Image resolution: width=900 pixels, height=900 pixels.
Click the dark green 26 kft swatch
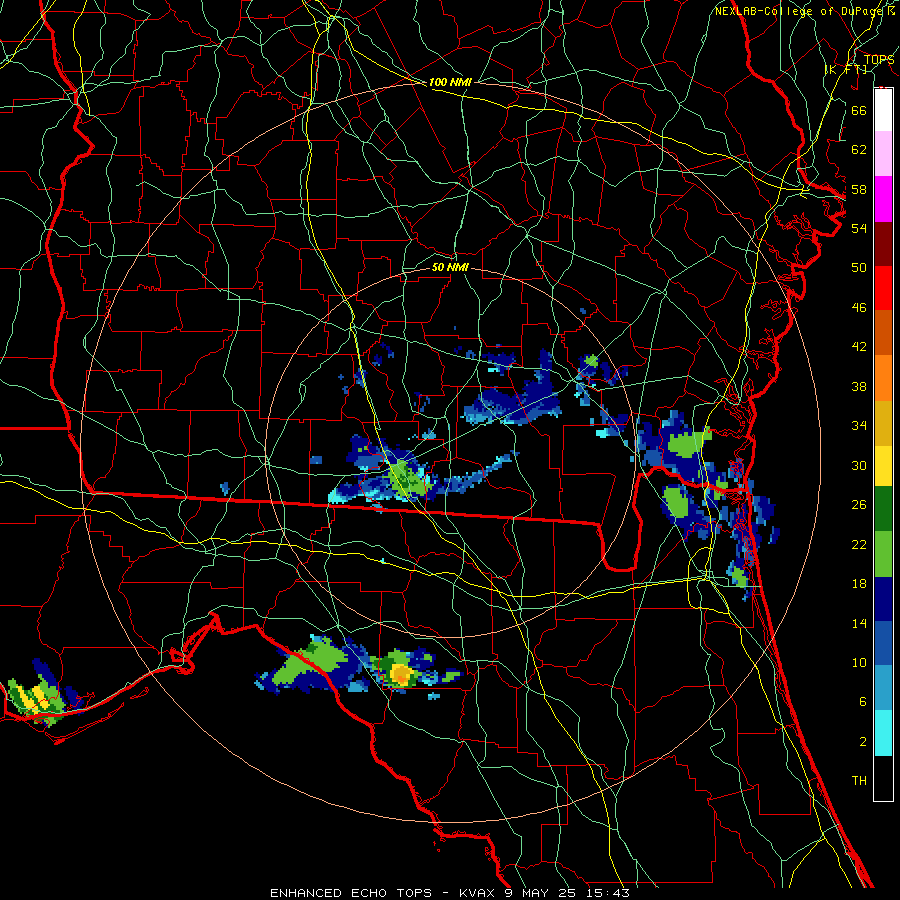(x=883, y=509)
